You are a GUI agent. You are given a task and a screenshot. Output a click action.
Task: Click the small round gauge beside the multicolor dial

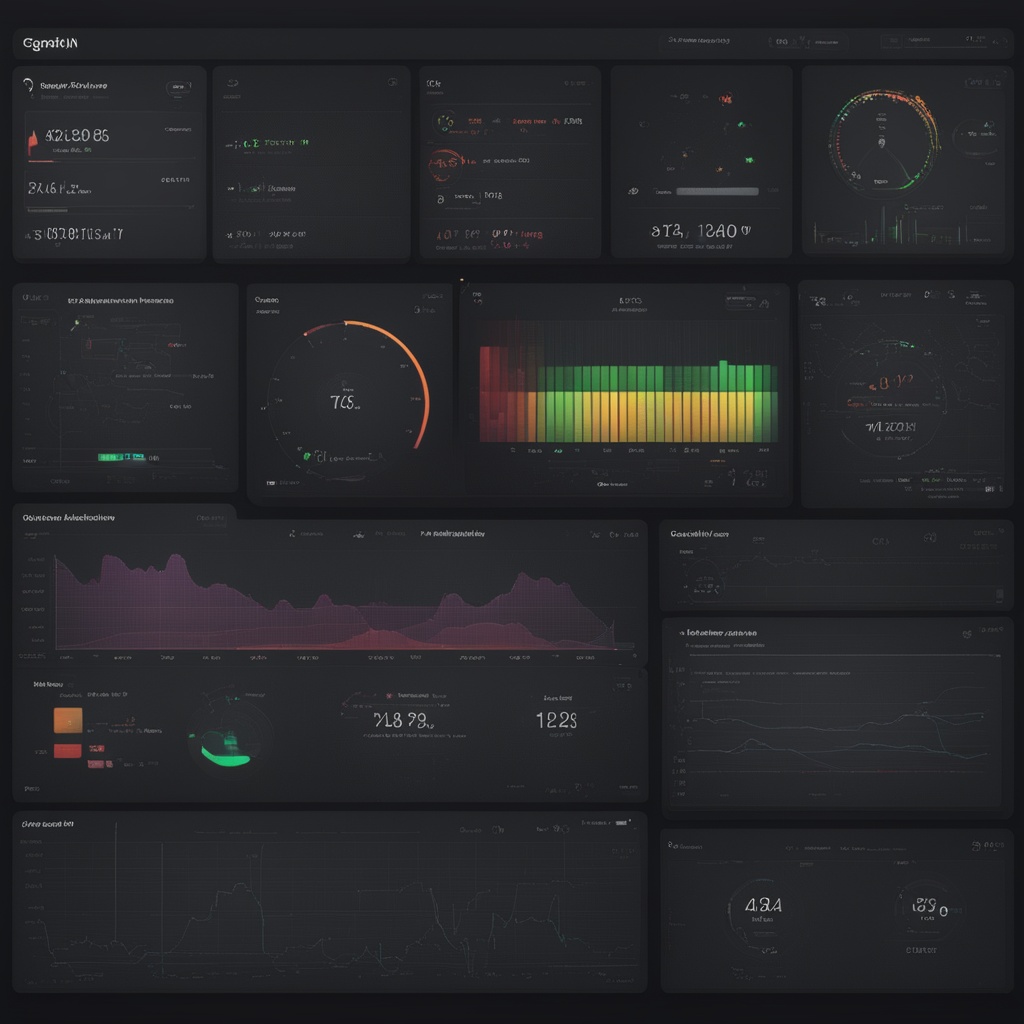(x=975, y=136)
